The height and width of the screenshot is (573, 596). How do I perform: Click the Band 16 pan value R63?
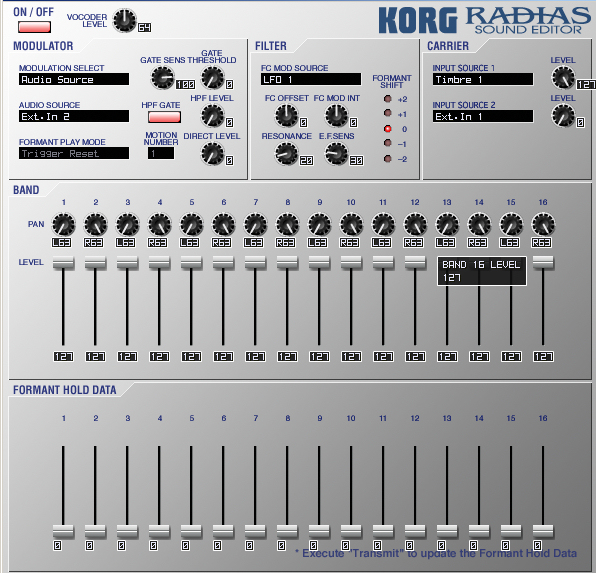pos(541,243)
